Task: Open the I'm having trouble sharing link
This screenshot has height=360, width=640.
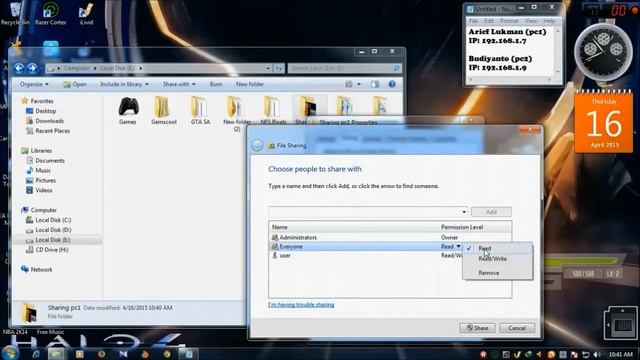Action: click(x=301, y=305)
